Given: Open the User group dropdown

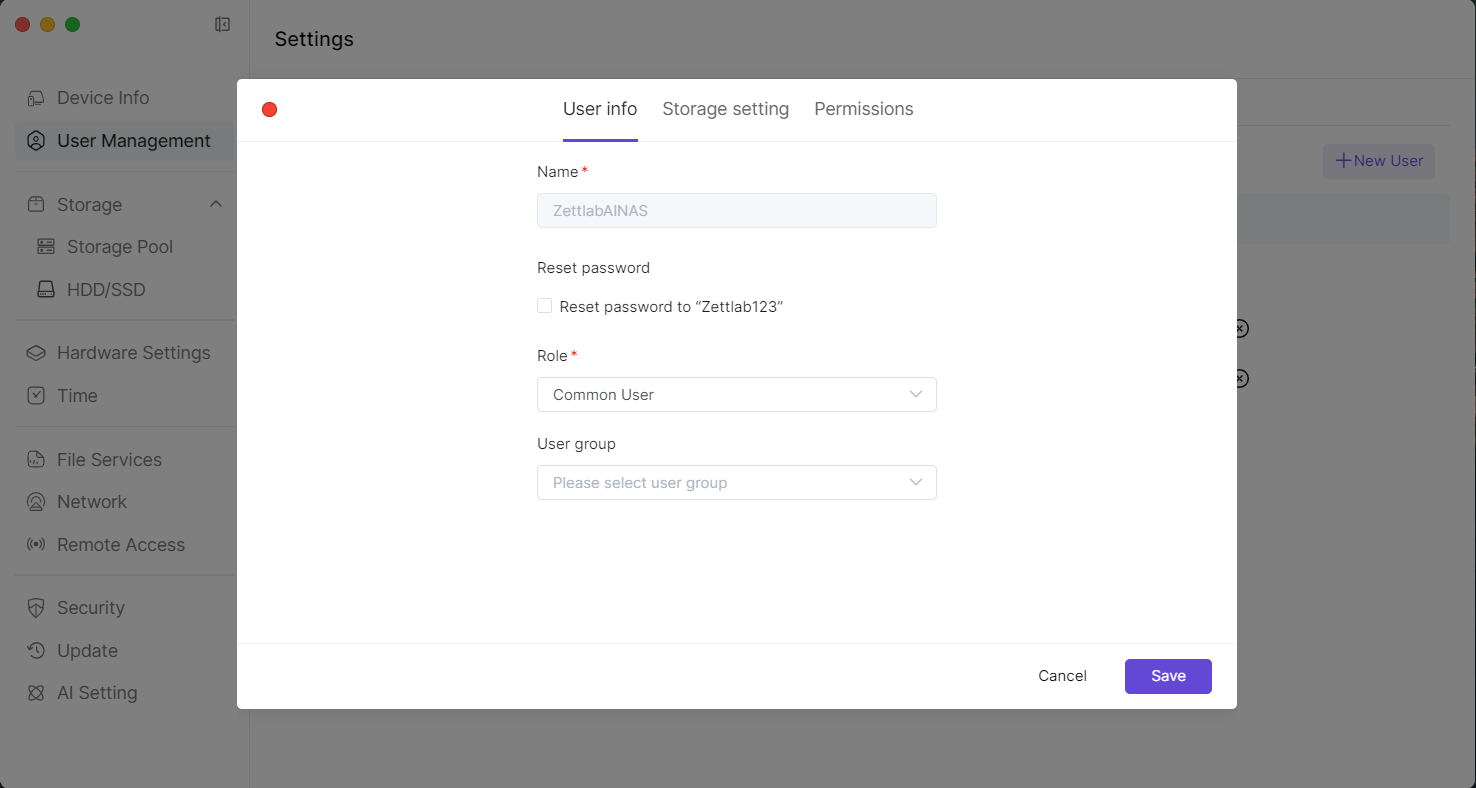Looking at the screenshot, I should click(x=736, y=483).
